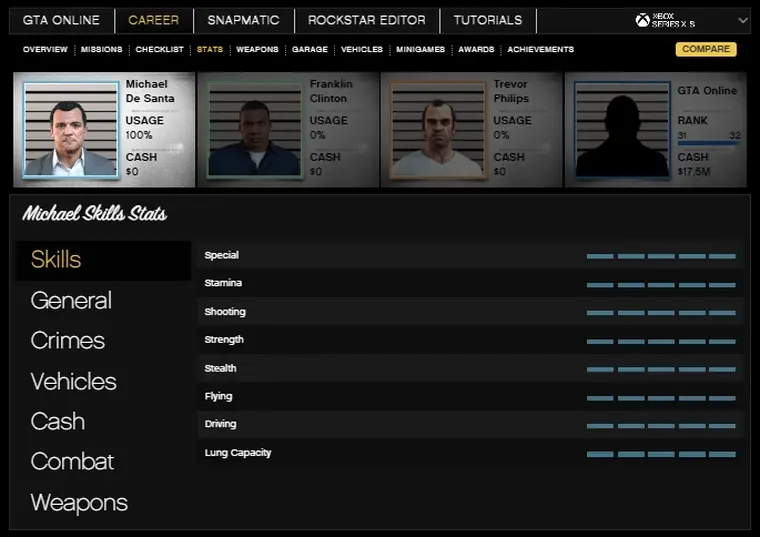Open the Weapons submenu link

coord(257,49)
